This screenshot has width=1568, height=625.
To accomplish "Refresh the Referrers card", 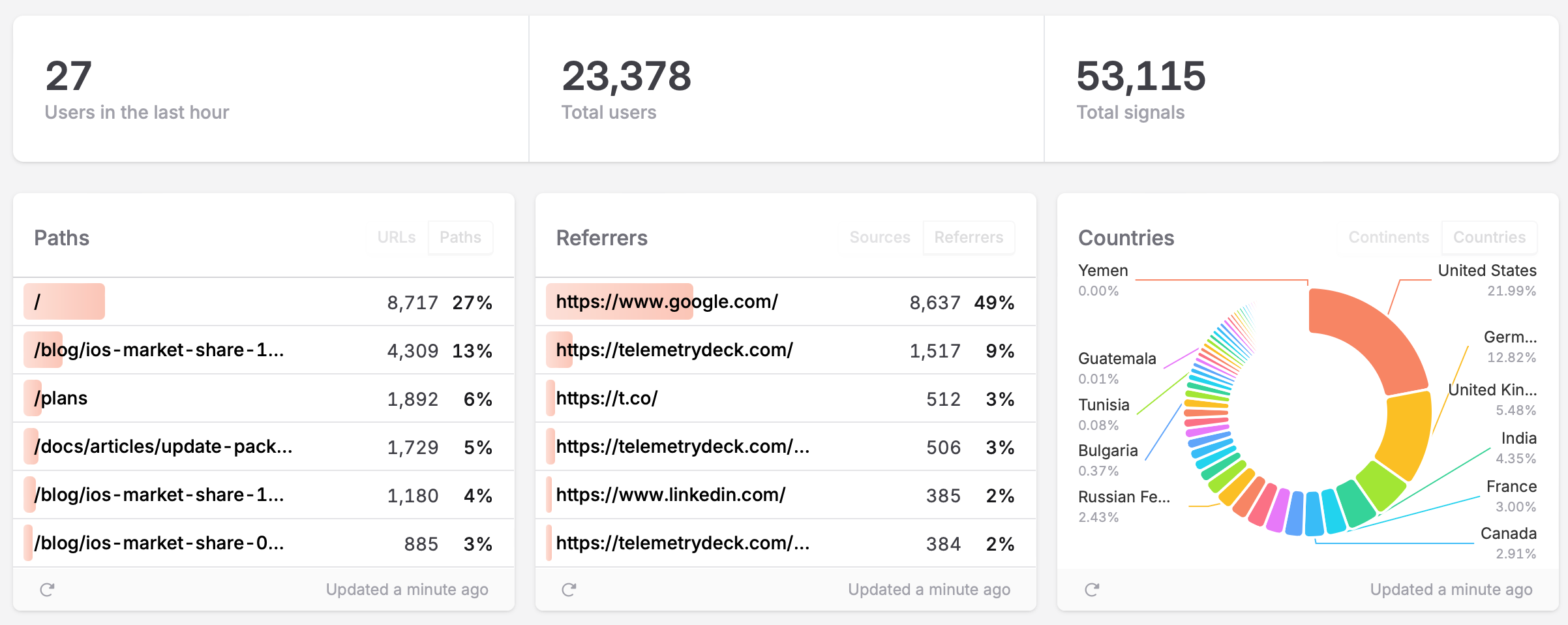I will coord(569,590).
